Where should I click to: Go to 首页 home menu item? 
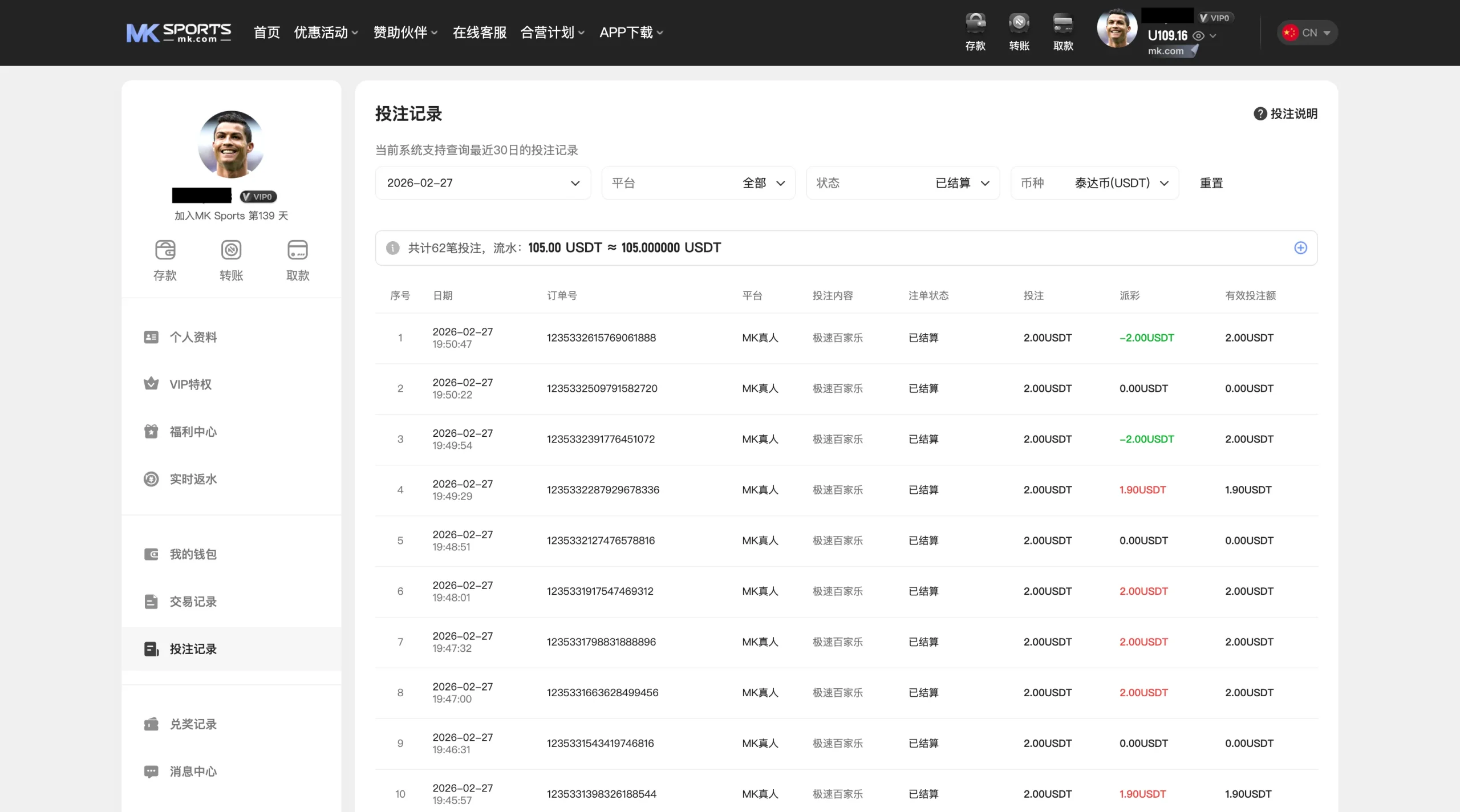[x=266, y=33]
